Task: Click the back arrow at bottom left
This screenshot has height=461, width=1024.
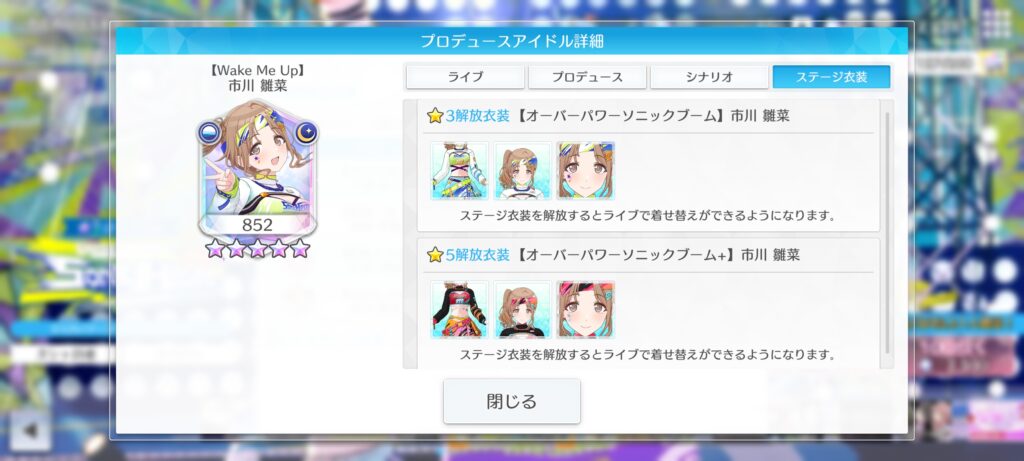Action: coord(30,430)
